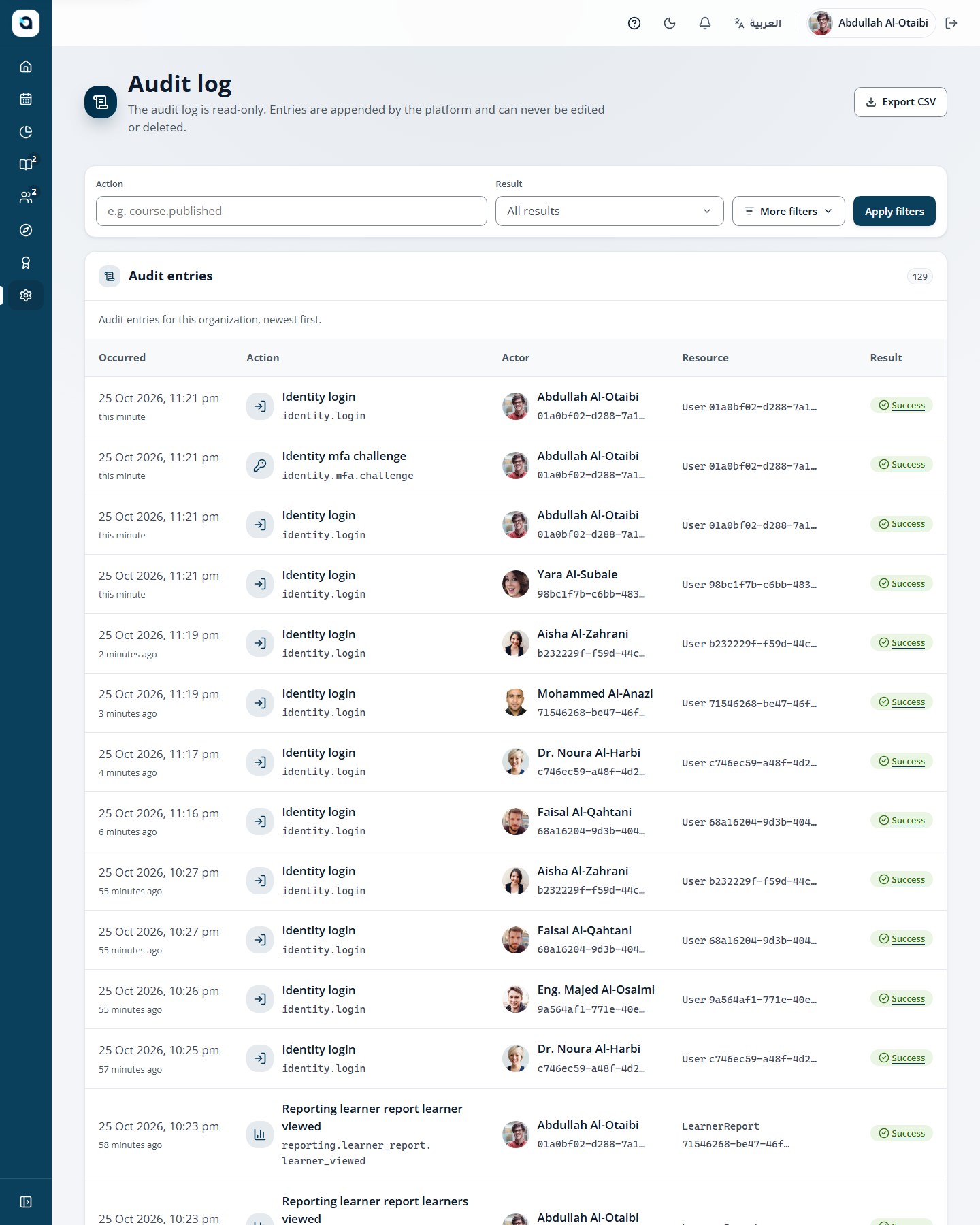Click Success badge in Mohammed Al-Anazi row

pos(901,702)
